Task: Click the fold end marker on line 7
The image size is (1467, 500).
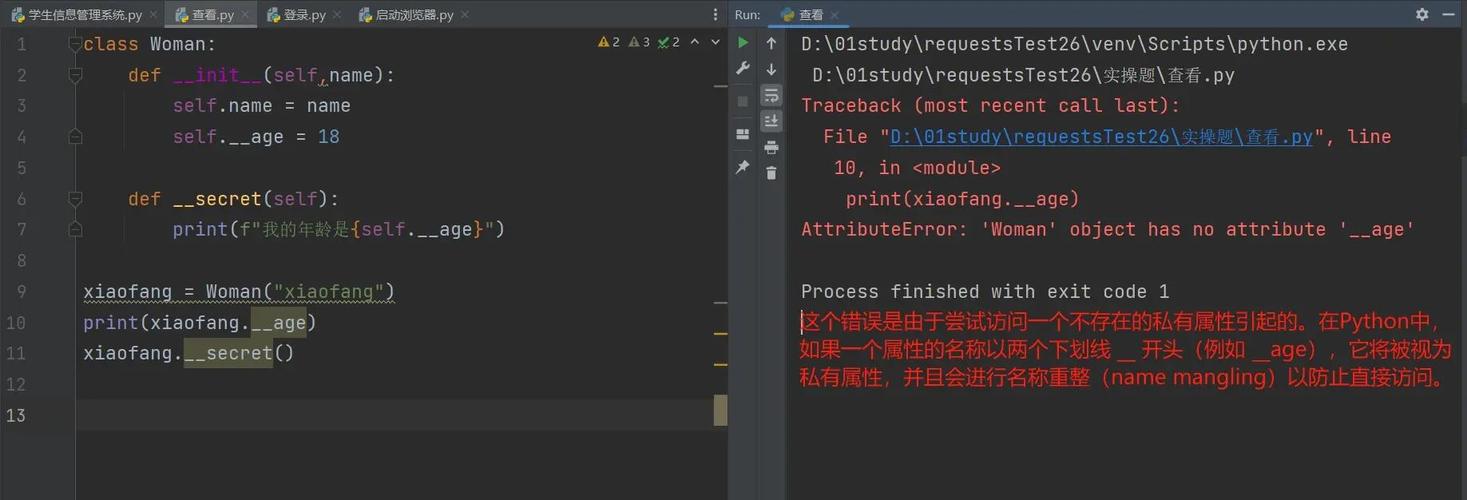Action: coord(75,230)
